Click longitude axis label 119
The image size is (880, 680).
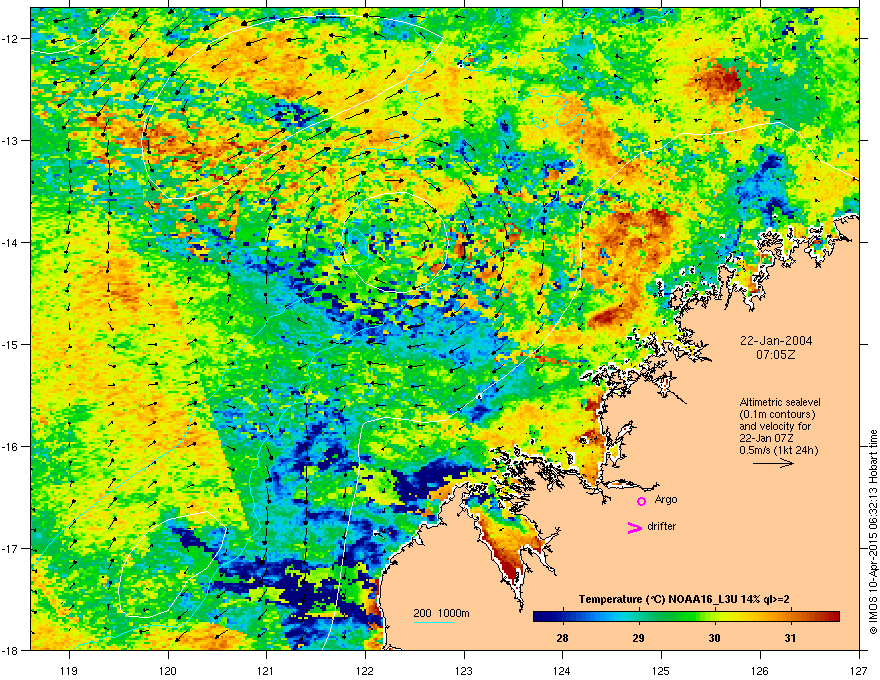(69, 670)
